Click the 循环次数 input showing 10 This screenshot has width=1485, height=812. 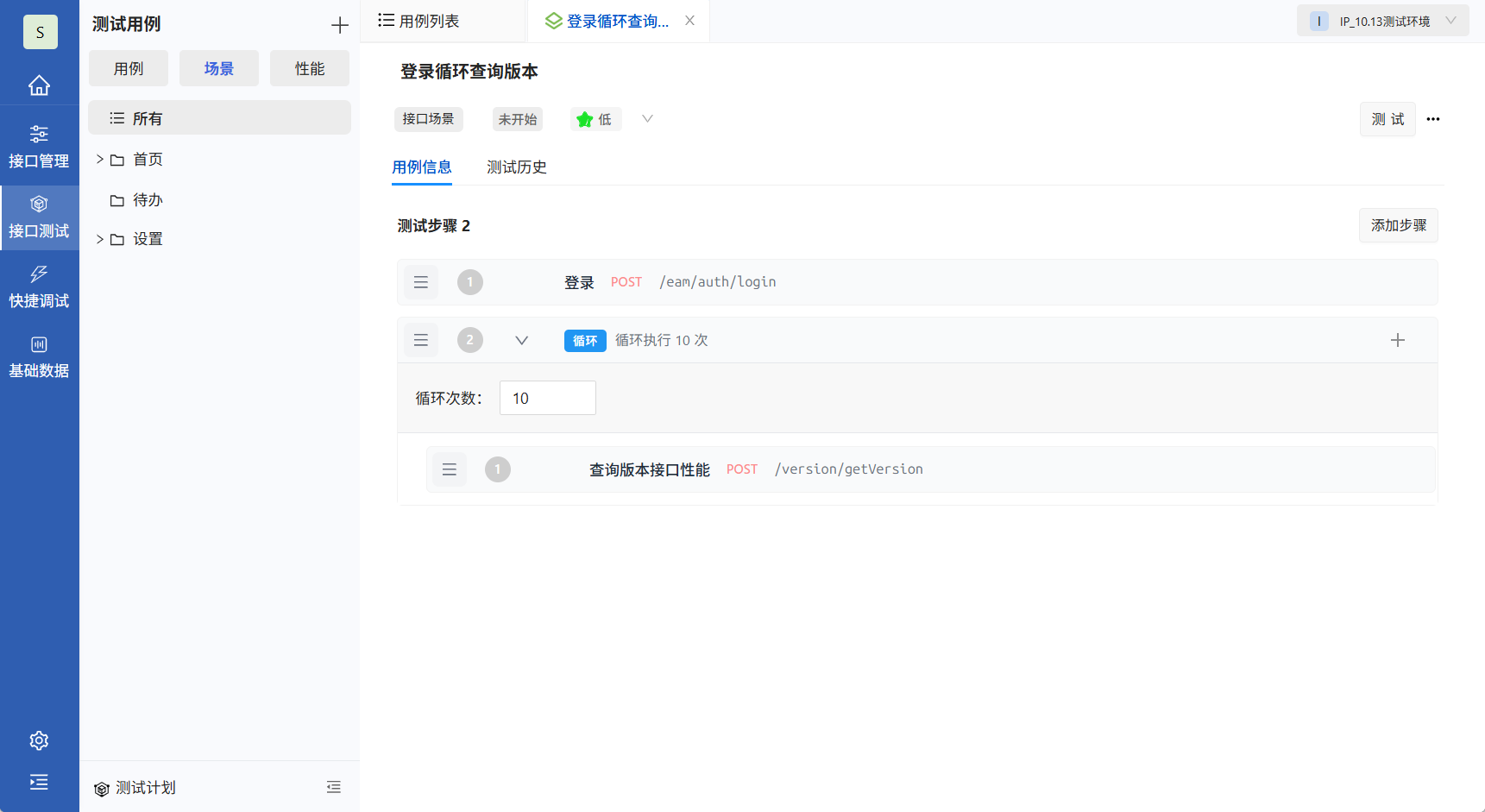point(547,398)
